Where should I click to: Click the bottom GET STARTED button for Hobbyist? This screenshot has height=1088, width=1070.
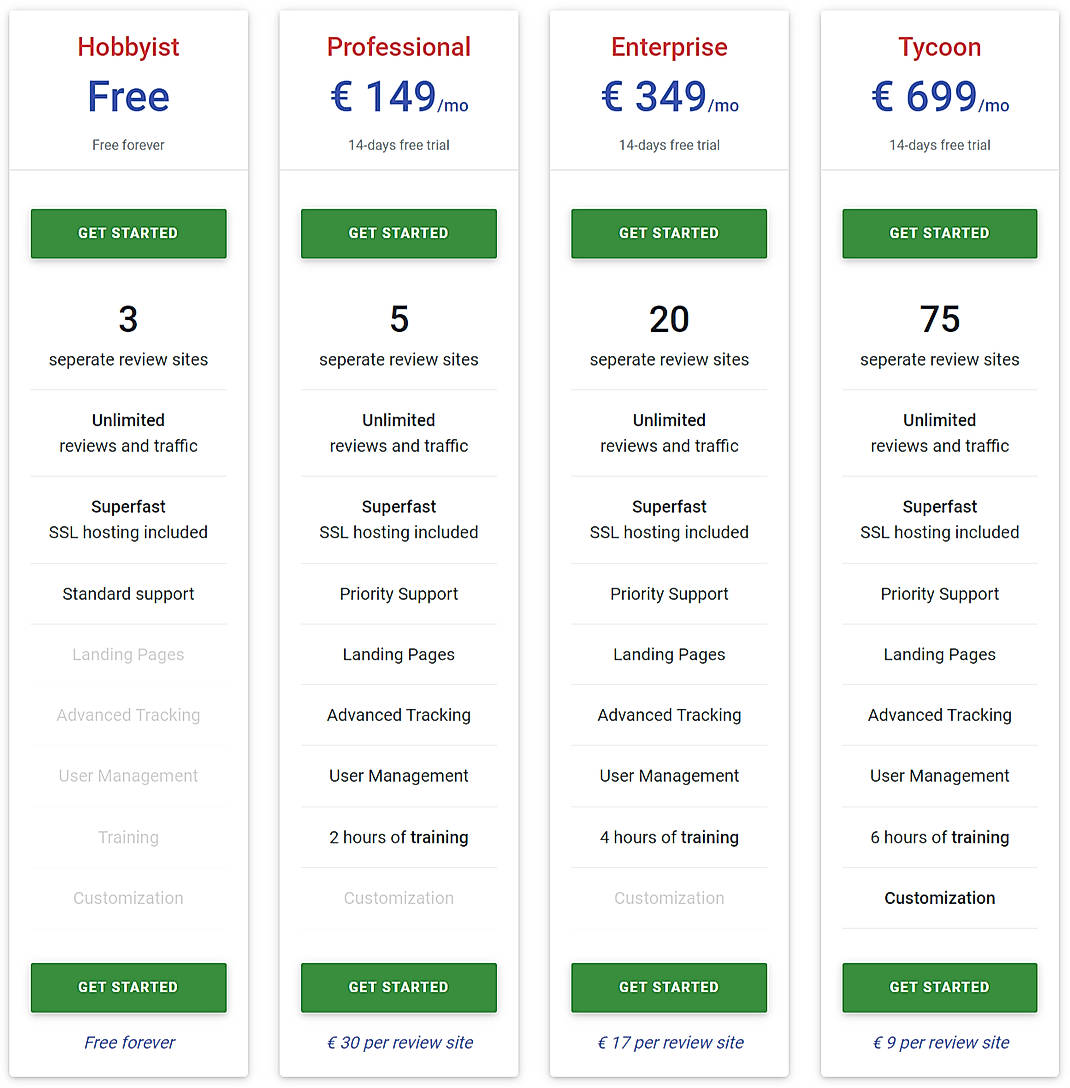pyautogui.click(x=128, y=987)
